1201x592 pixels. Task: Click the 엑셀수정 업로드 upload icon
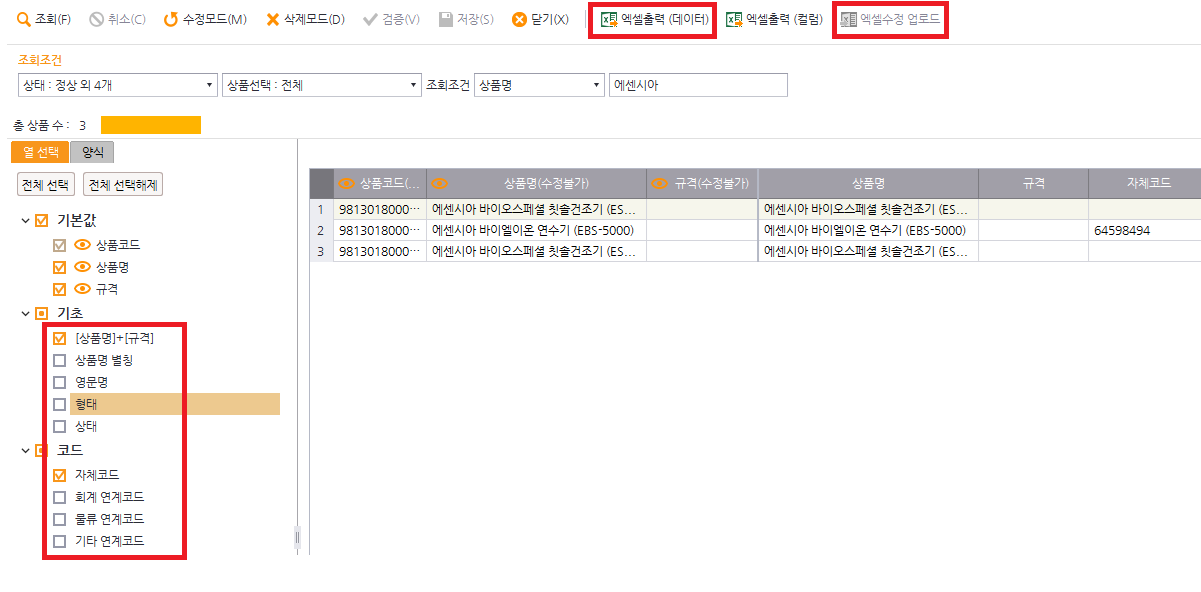click(x=849, y=20)
